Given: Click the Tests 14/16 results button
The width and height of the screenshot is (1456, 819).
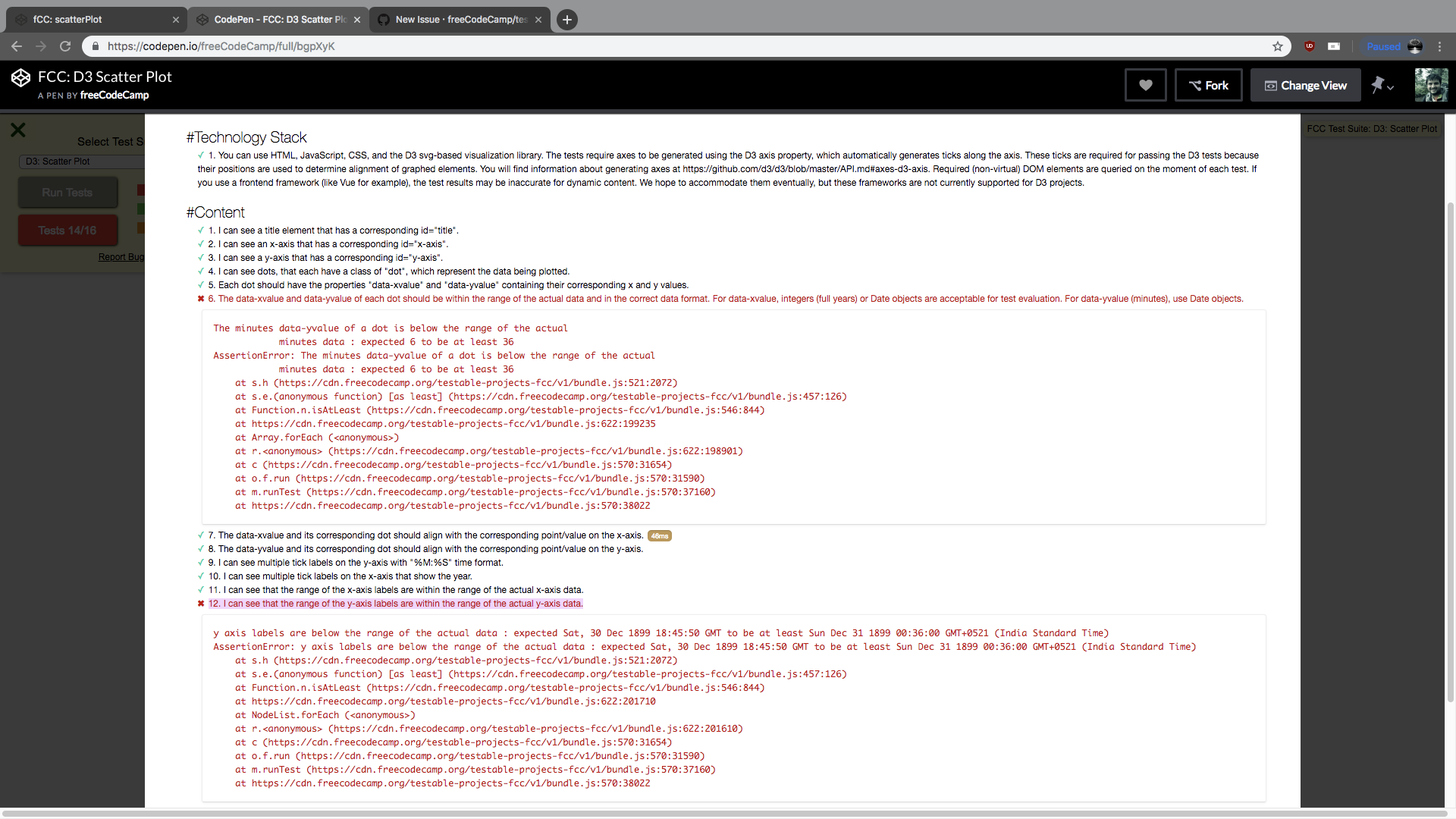Looking at the screenshot, I should [67, 231].
